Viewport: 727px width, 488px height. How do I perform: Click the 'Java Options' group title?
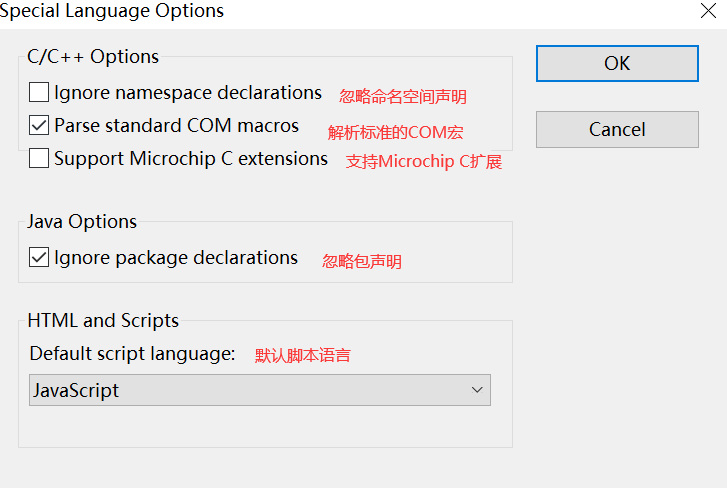tap(82, 222)
